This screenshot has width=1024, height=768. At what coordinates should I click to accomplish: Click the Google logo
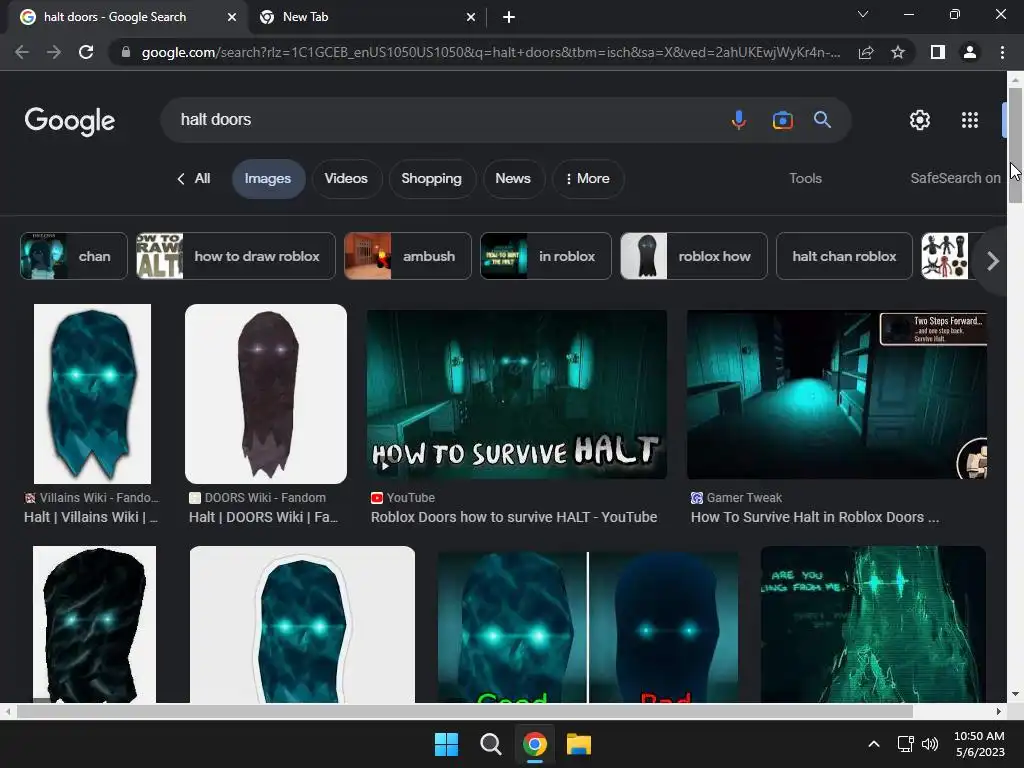click(70, 121)
